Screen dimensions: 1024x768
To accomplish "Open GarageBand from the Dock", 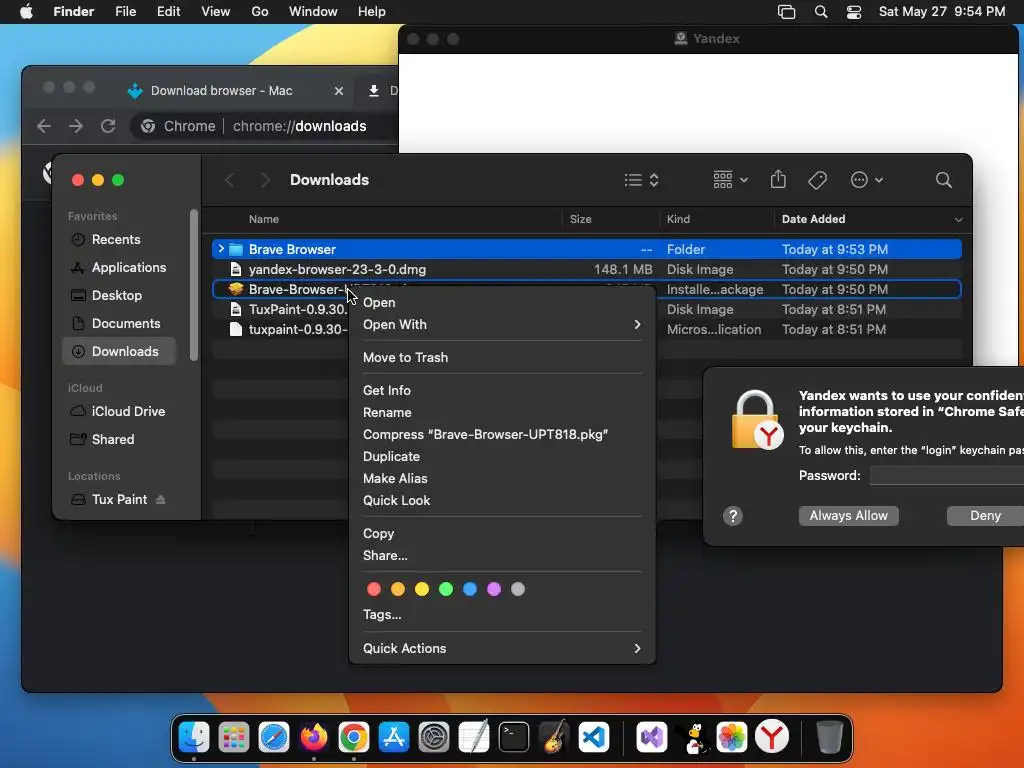I will (x=554, y=737).
